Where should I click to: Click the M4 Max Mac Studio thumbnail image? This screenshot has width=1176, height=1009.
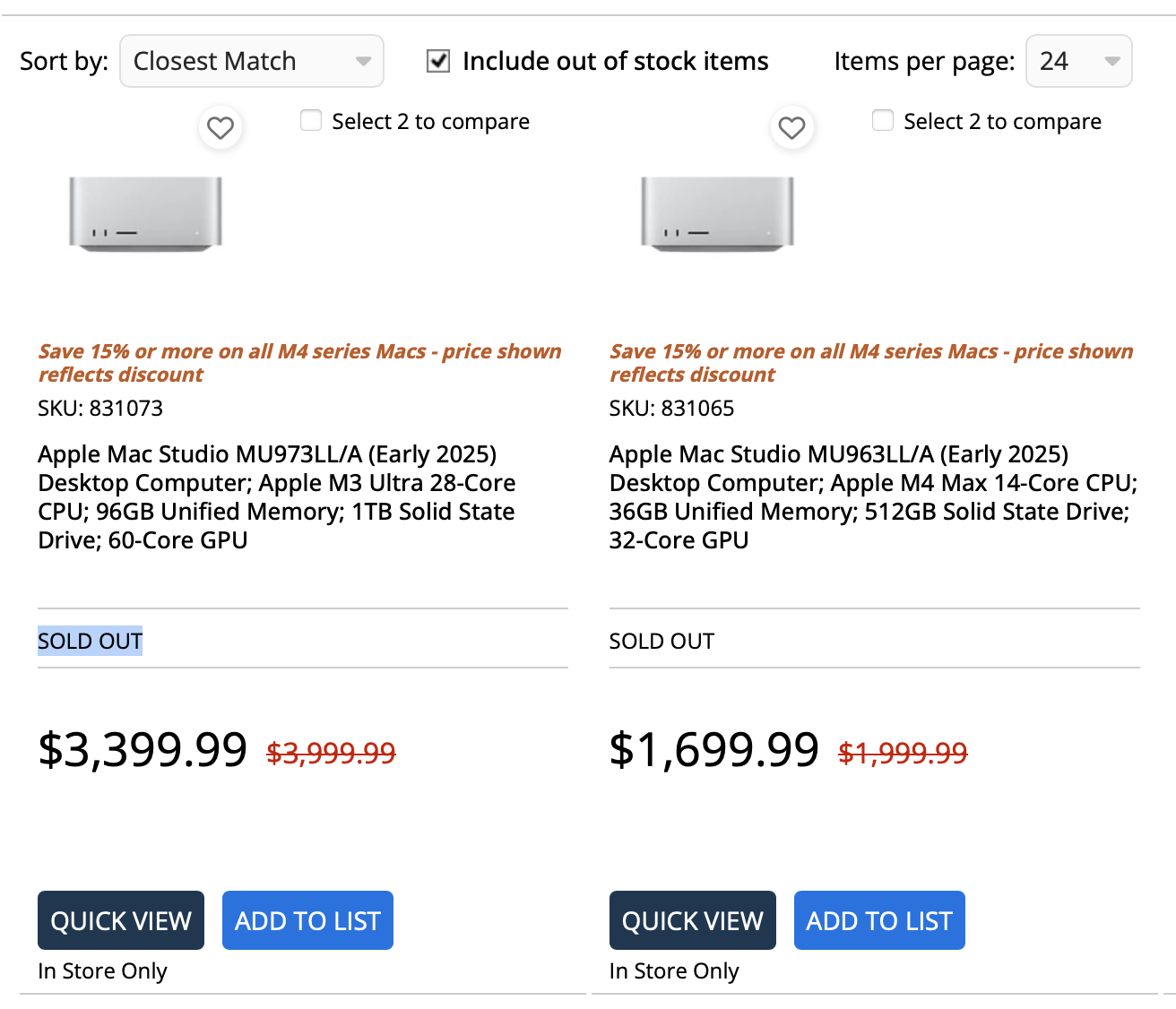[x=717, y=213]
